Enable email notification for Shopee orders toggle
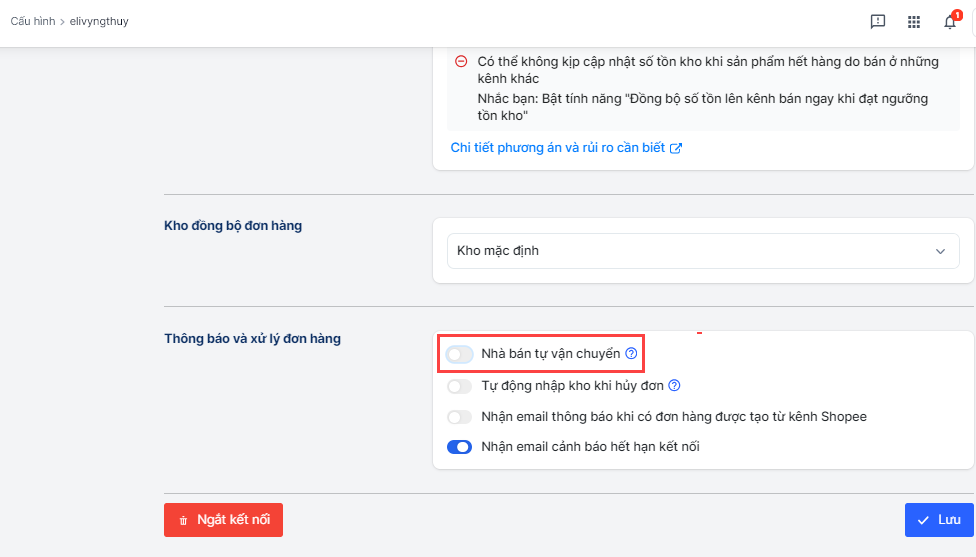 (460, 417)
